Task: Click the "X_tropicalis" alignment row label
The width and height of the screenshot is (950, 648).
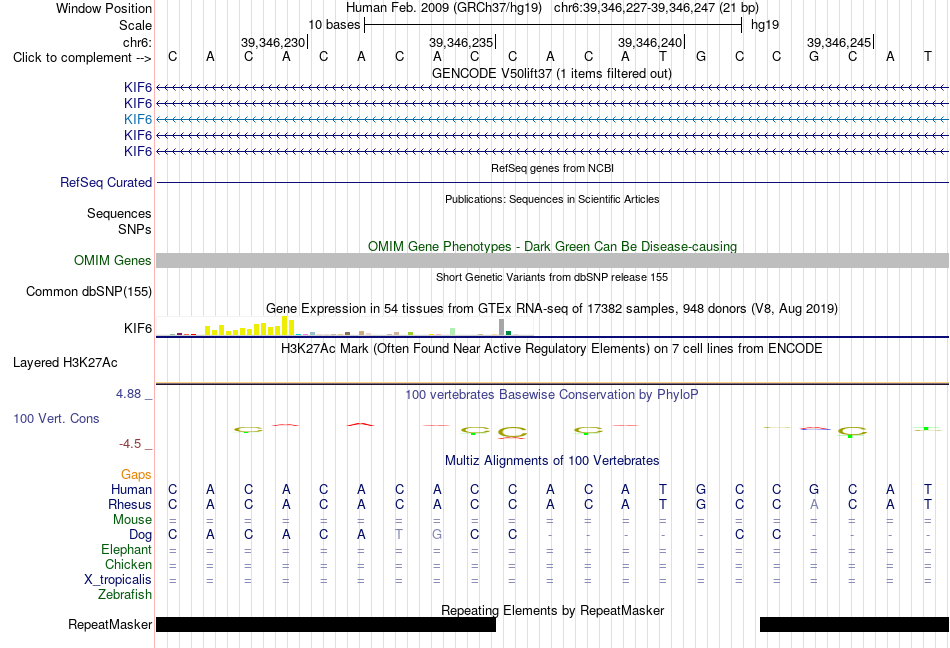Action: coord(118,580)
